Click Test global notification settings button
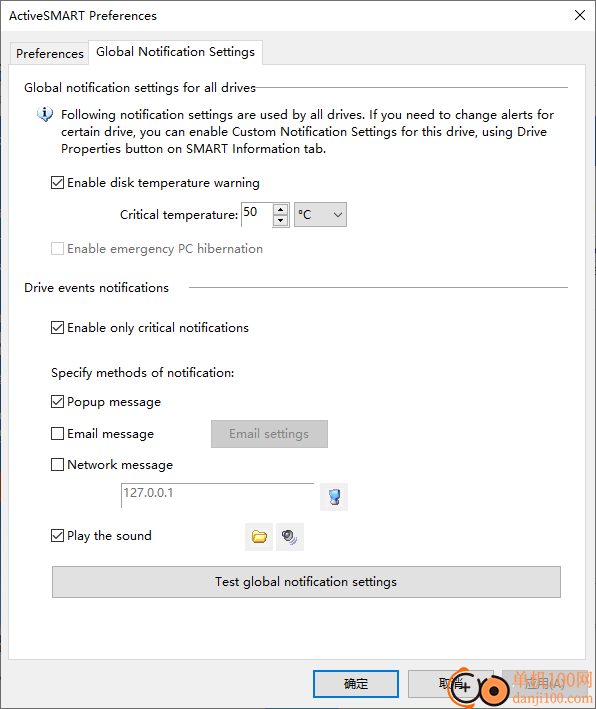 (306, 581)
